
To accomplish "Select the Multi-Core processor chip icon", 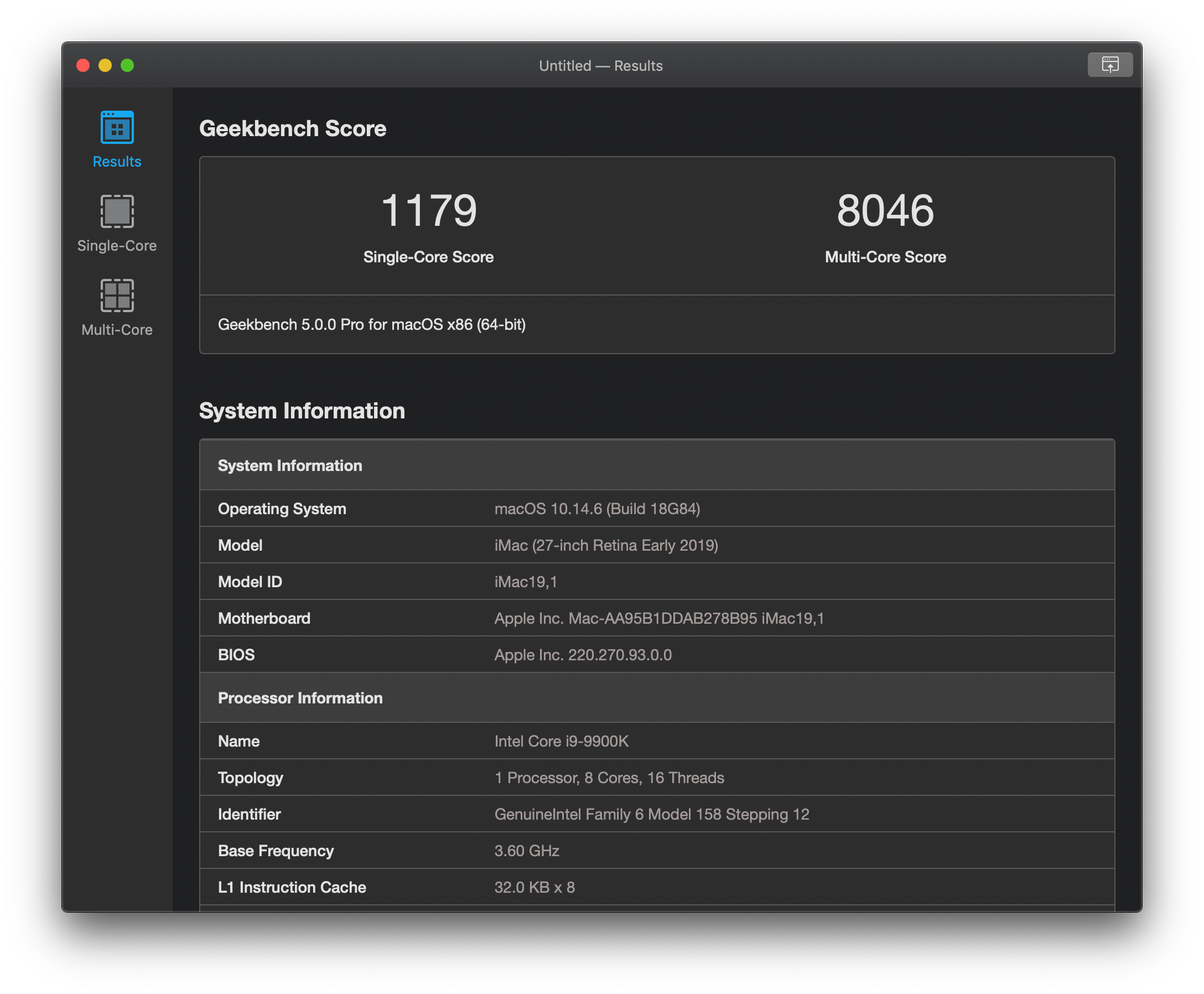I will 116,296.
